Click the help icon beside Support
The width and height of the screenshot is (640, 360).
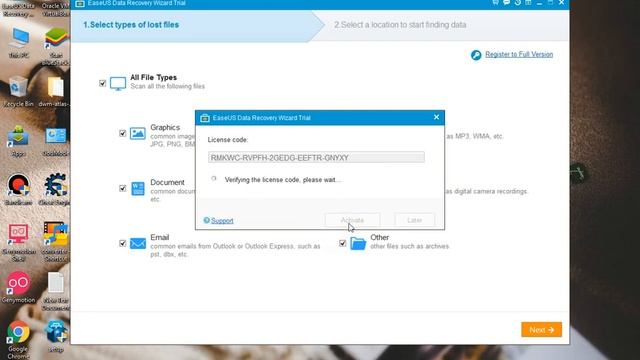(x=207, y=220)
